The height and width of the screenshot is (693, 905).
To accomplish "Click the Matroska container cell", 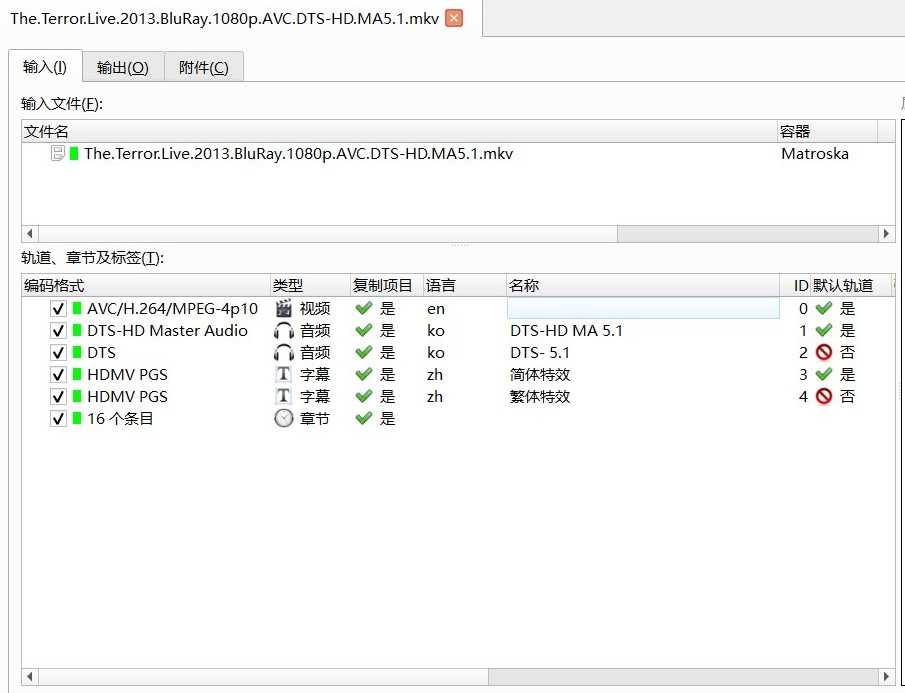I will 814,153.
